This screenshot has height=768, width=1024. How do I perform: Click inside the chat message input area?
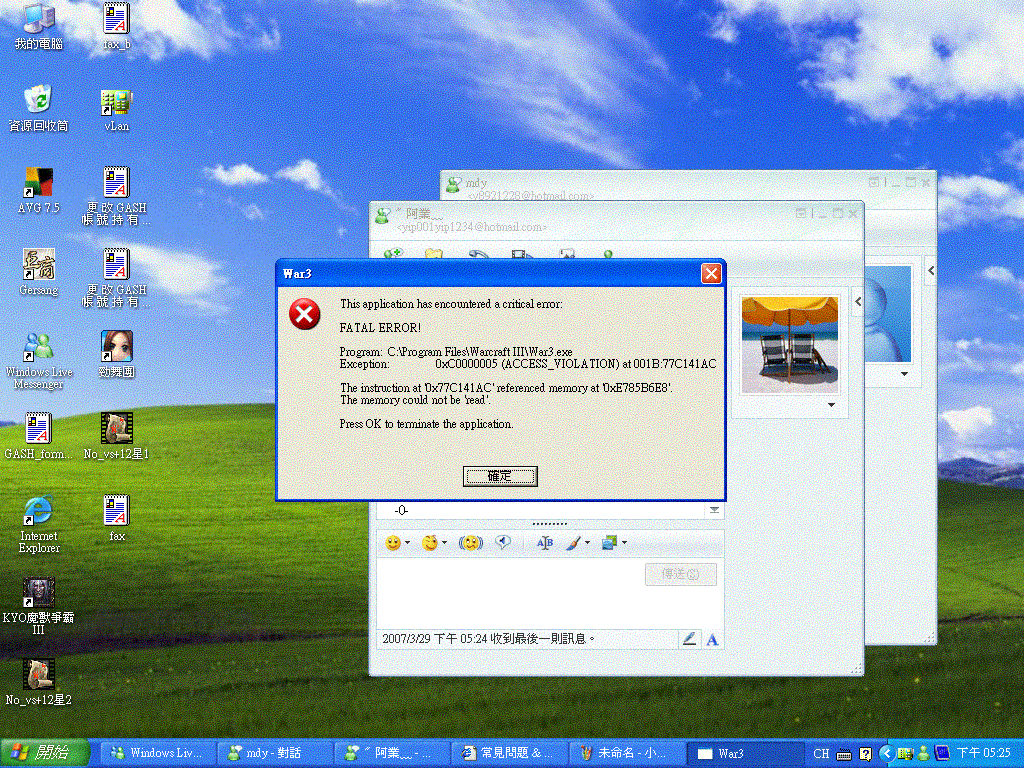[x=509, y=593]
